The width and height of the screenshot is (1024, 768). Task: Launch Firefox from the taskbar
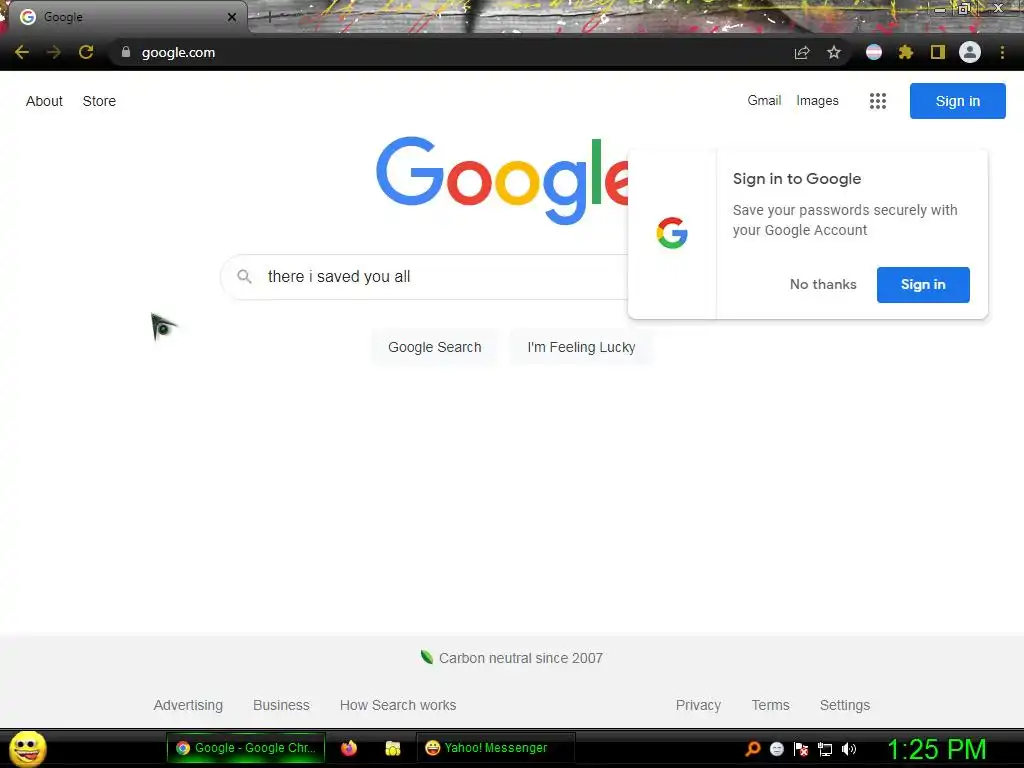pyautogui.click(x=349, y=748)
